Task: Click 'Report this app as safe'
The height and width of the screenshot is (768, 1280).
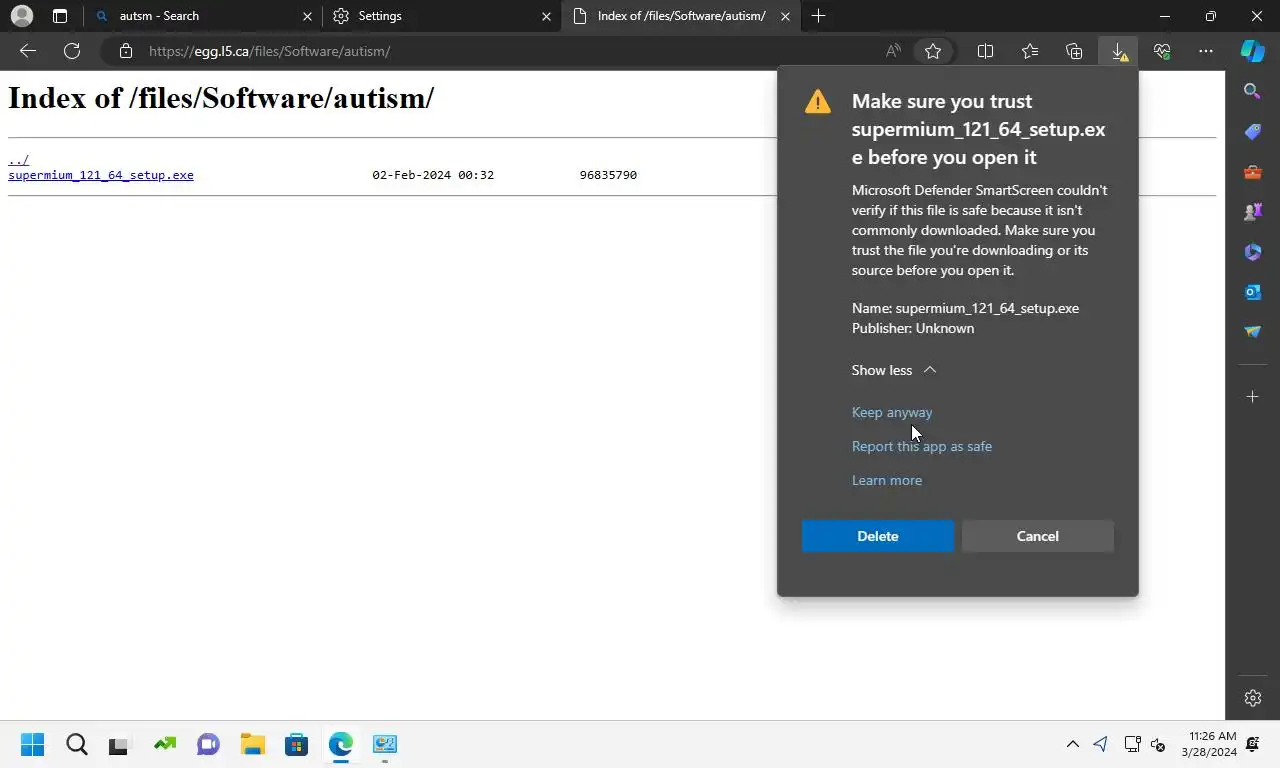Action: (922, 446)
